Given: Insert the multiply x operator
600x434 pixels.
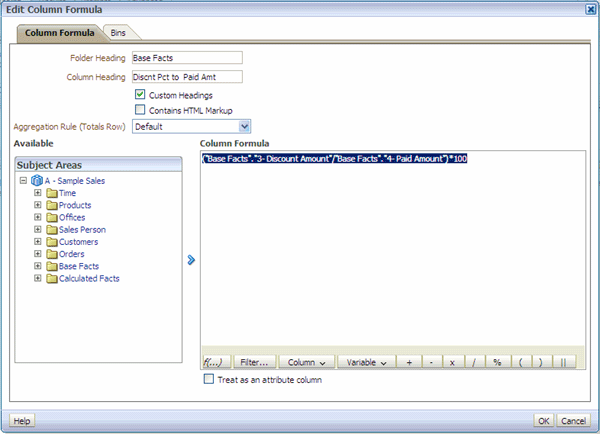Looking at the screenshot, I should tap(452, 362).
